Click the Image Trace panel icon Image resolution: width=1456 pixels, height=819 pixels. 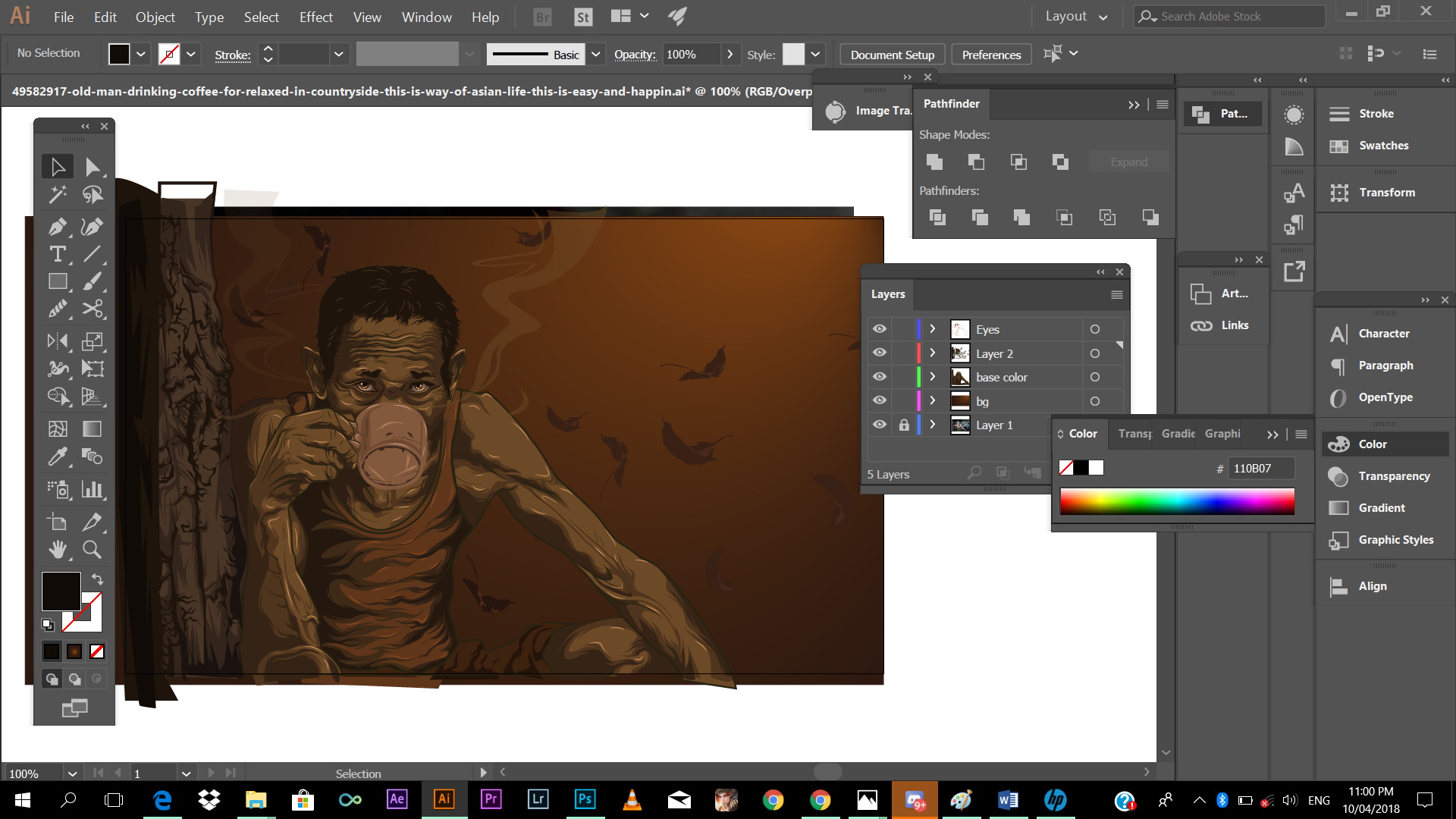coord(835,111)
